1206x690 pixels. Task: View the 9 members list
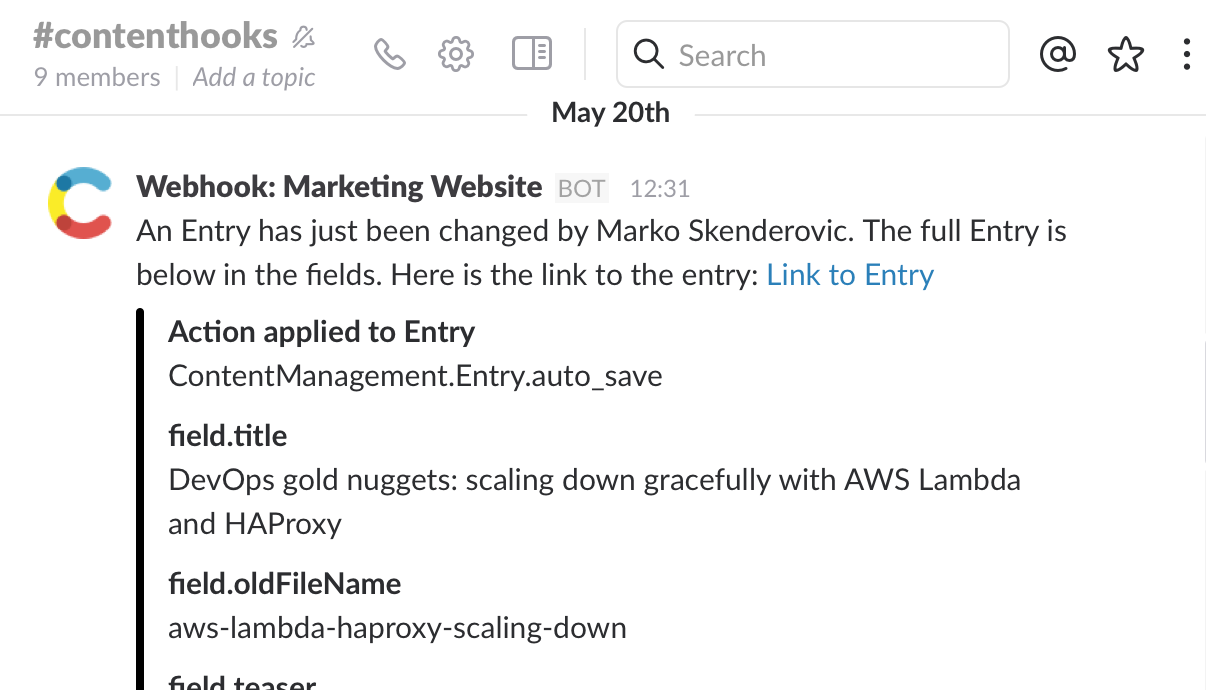[97, 77]
